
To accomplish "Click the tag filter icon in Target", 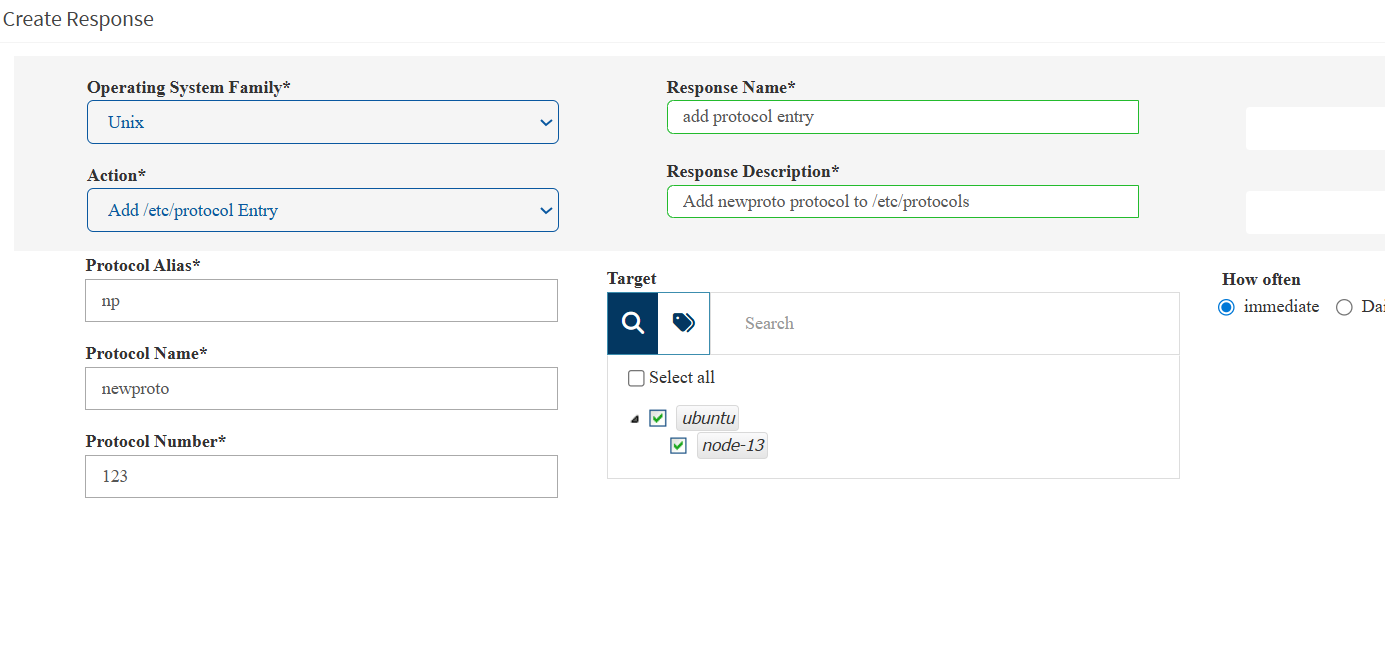I will [x=684, y=323].
